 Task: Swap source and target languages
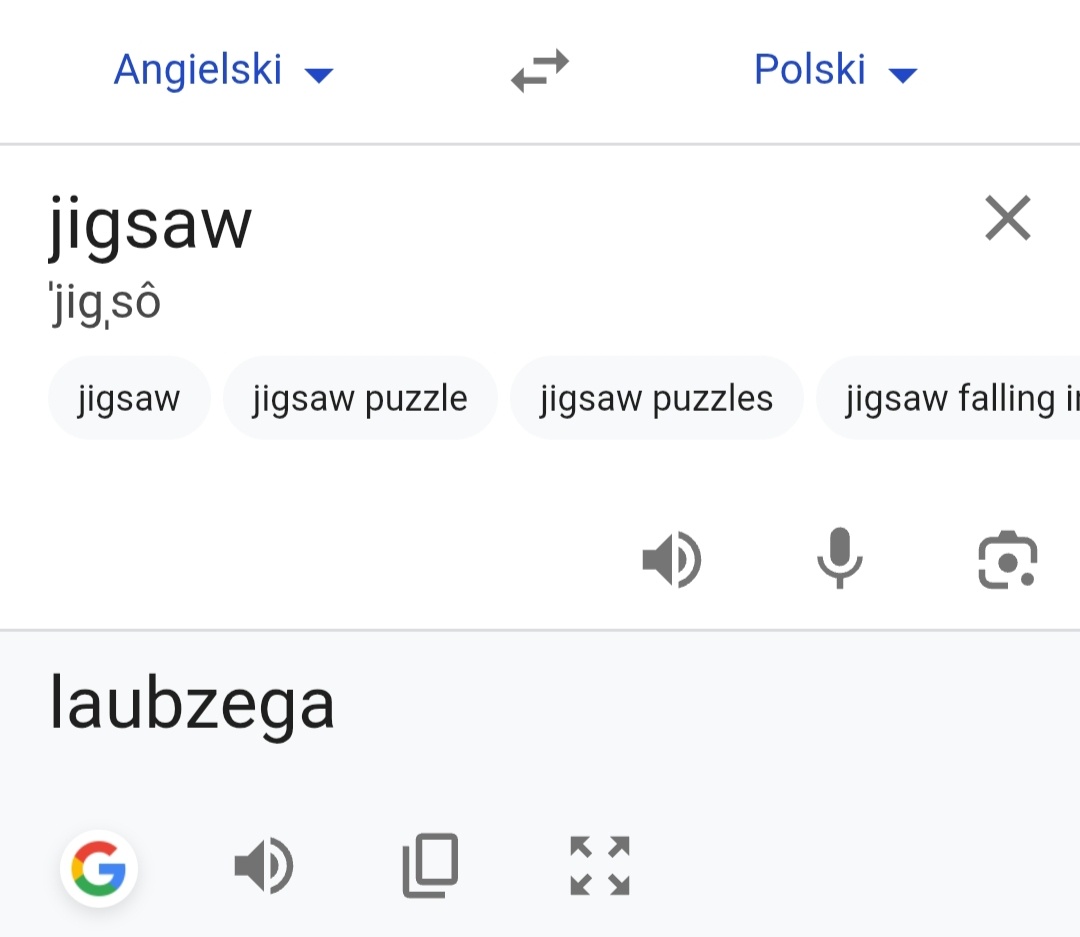click(540, 71)
